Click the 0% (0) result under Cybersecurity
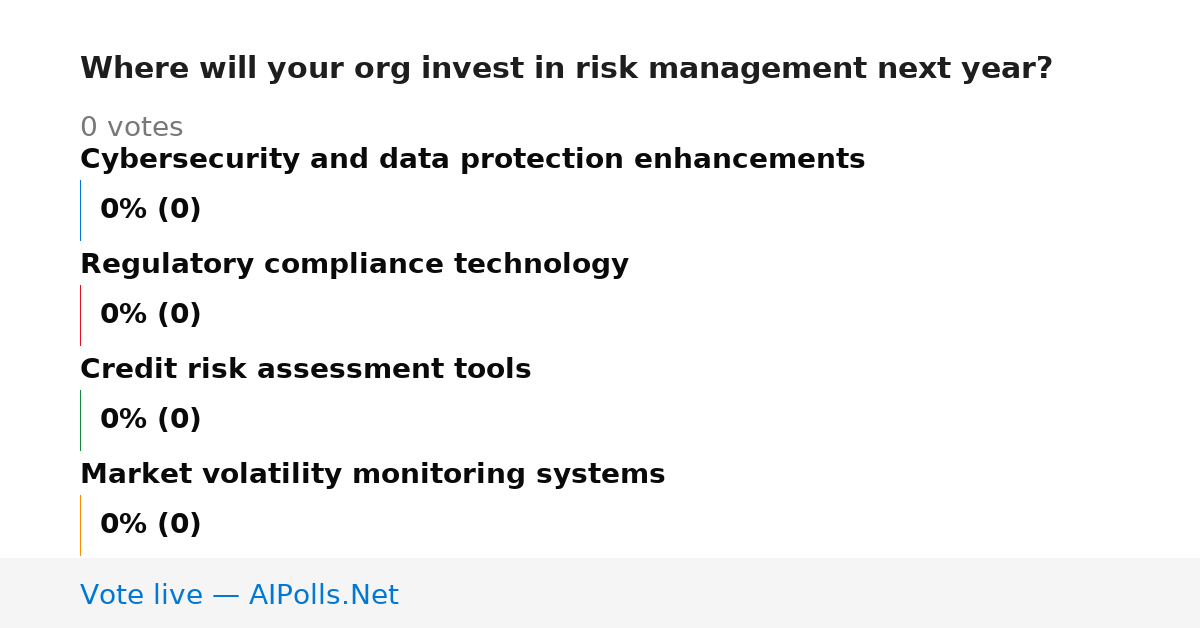1200x628 pixels. [x=150, y=210]
